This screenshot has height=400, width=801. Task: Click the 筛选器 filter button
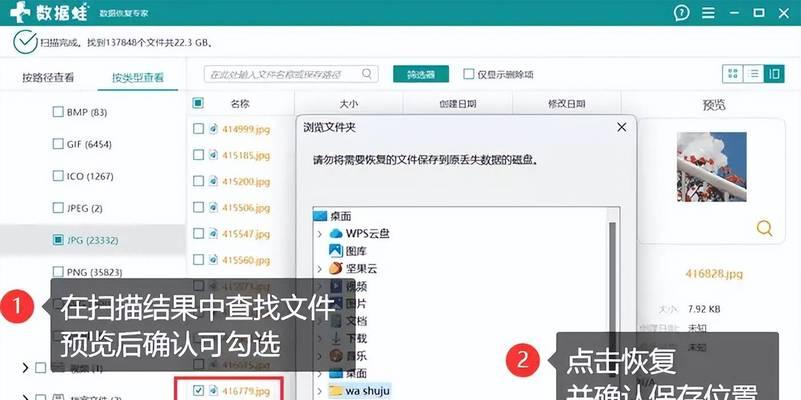click(421, 74)
